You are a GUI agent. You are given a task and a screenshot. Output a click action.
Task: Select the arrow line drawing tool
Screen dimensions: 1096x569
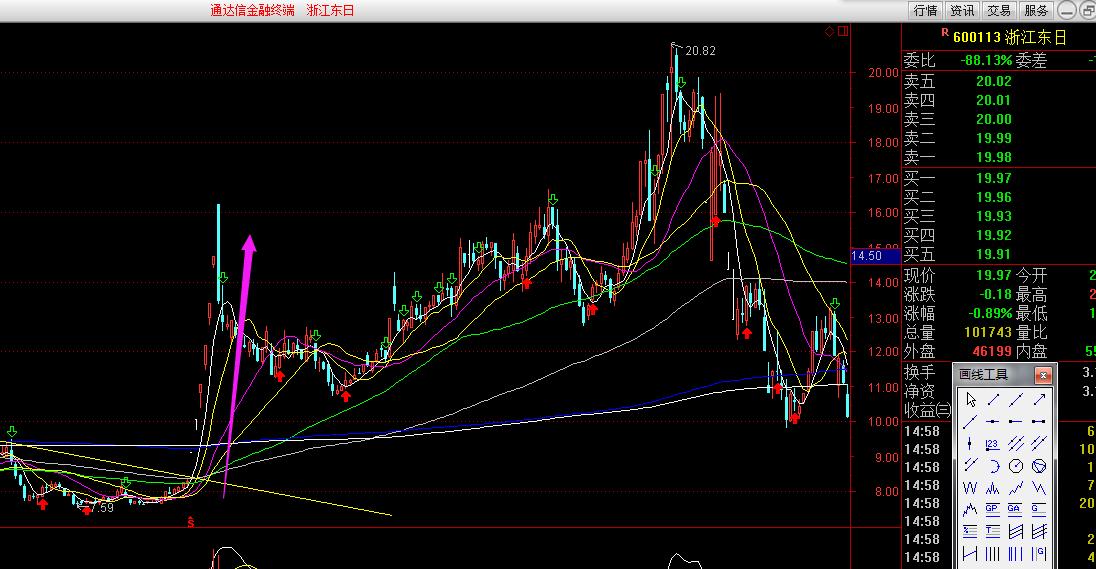tap(1039, 400)
